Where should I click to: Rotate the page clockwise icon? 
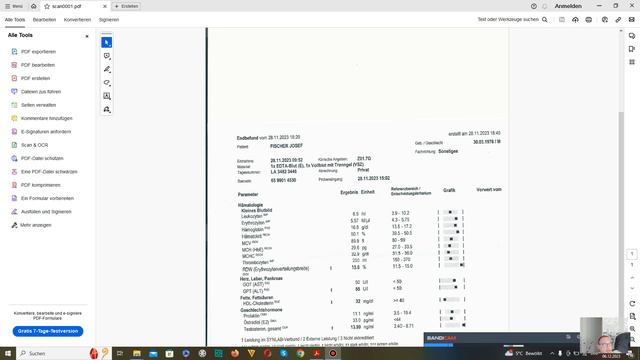coord(632,304)
